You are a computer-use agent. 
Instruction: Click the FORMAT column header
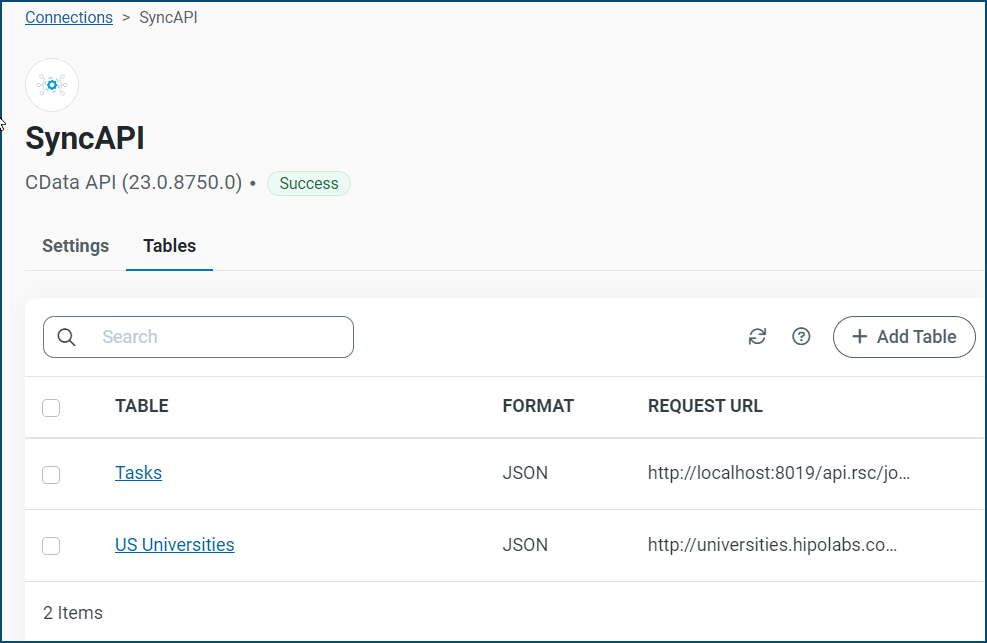[538, 406]
